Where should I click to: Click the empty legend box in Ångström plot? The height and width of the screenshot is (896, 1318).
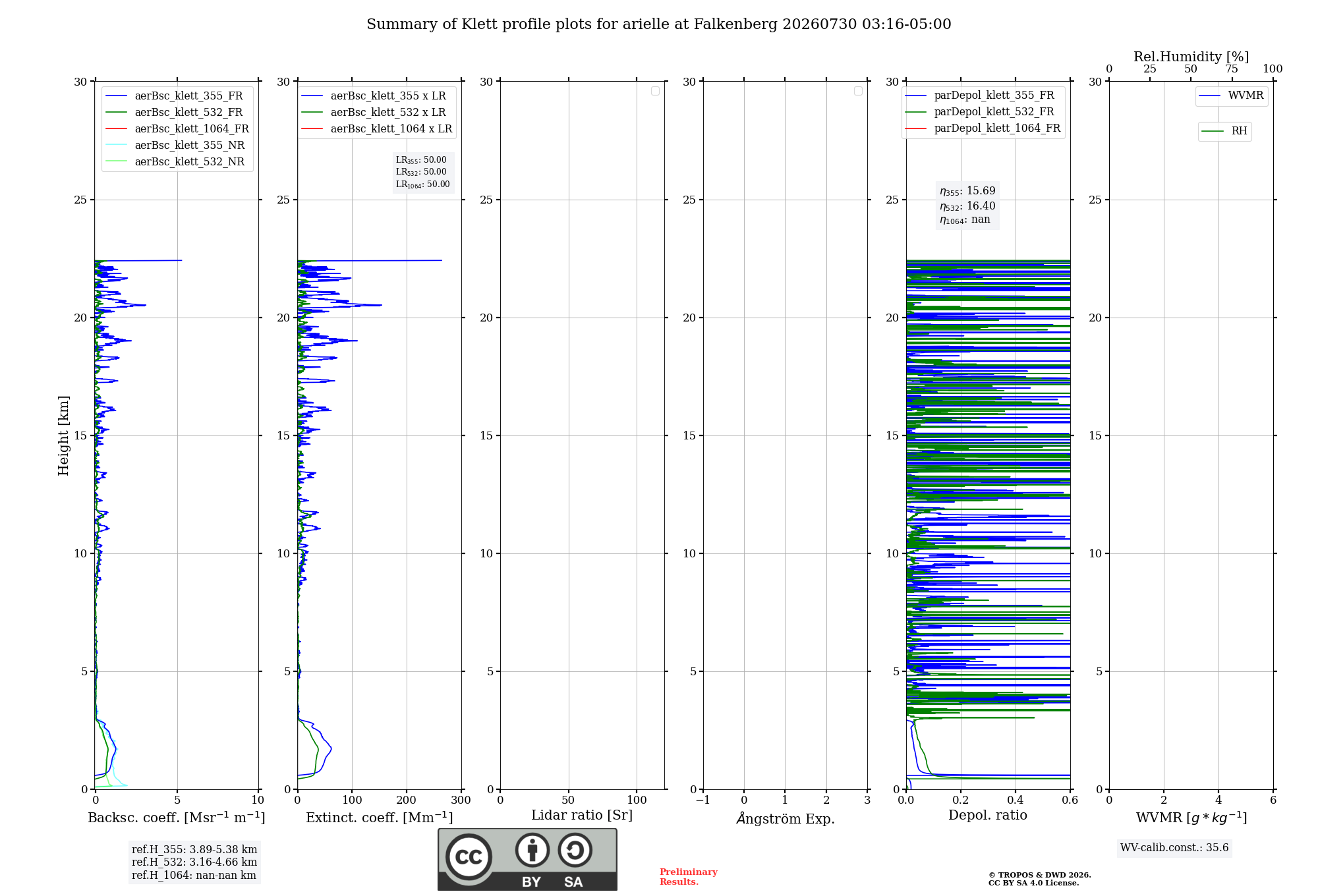click(x=858, y=91)
